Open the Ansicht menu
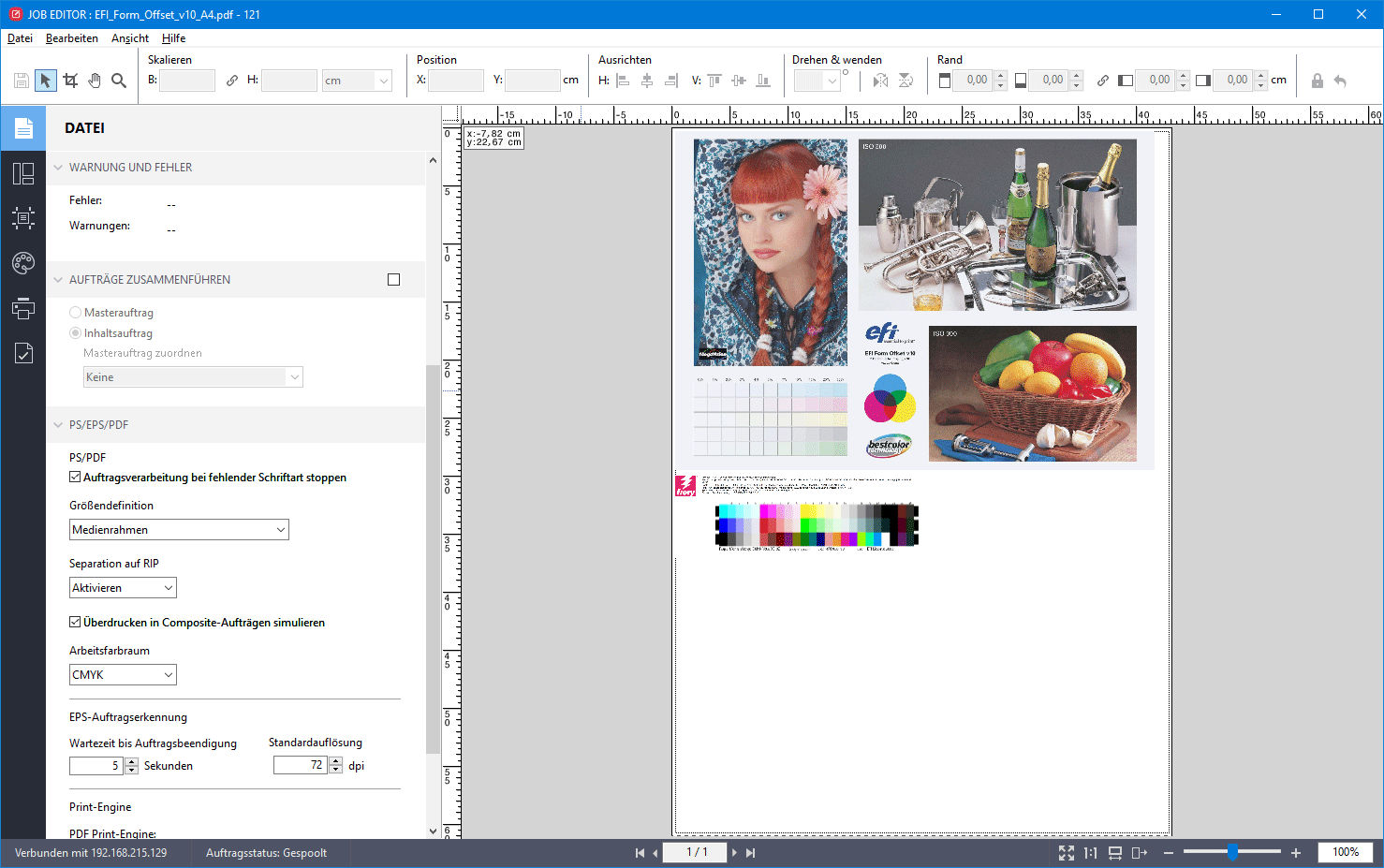 (130, 38)
